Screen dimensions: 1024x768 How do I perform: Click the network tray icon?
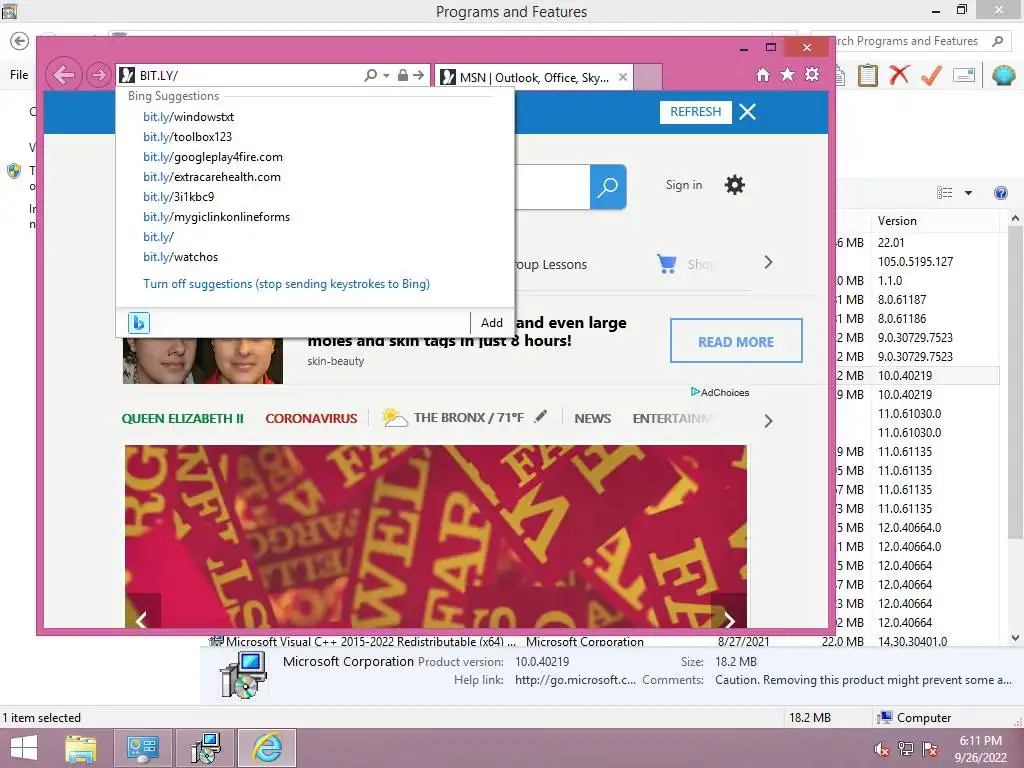point(906,749)
